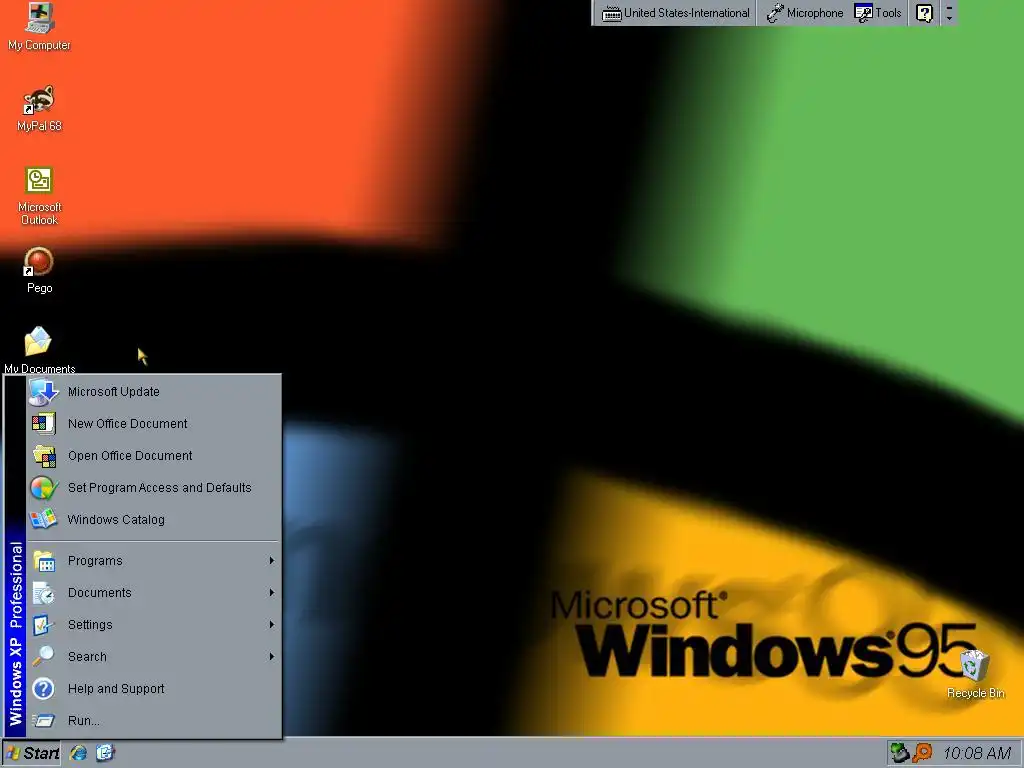Click the orange magnifier tray icon
Image resolution: width=1024 pixels, height=768 pixels.
tap(923, 753)
